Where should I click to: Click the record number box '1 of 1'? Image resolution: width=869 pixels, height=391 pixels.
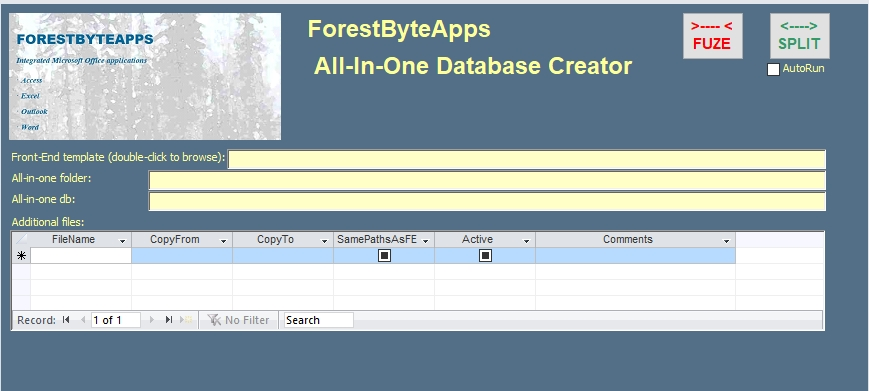(116, 320)
